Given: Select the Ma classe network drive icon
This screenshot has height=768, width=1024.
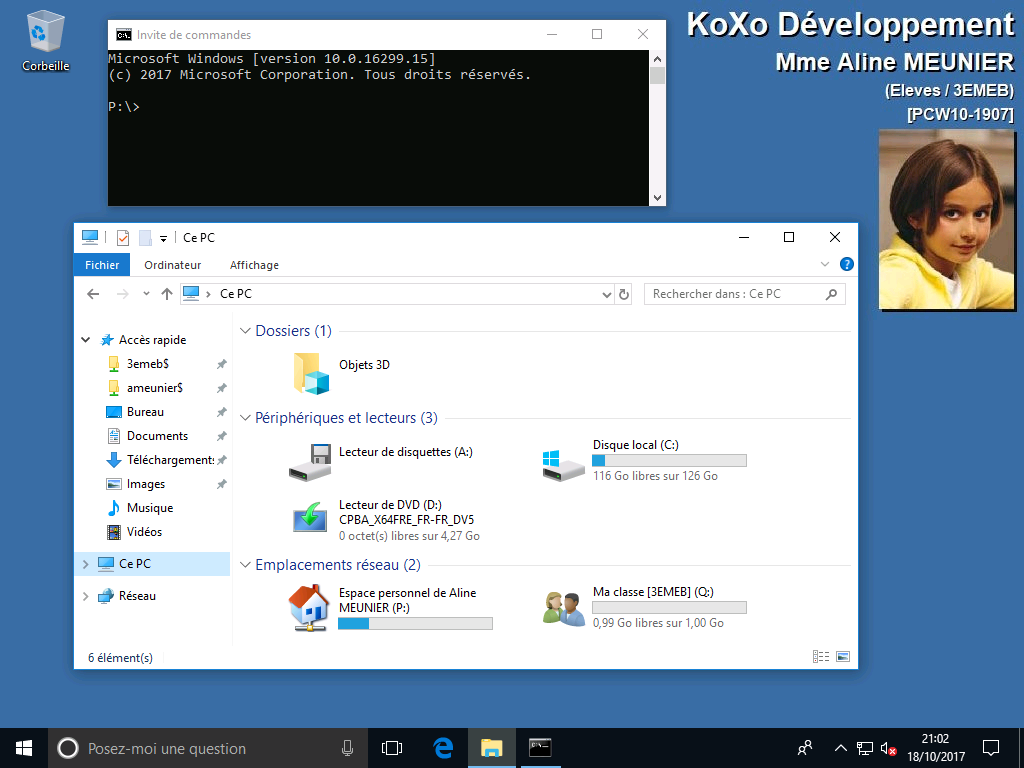Looking at the screenshot, I should tap(563, 609).
